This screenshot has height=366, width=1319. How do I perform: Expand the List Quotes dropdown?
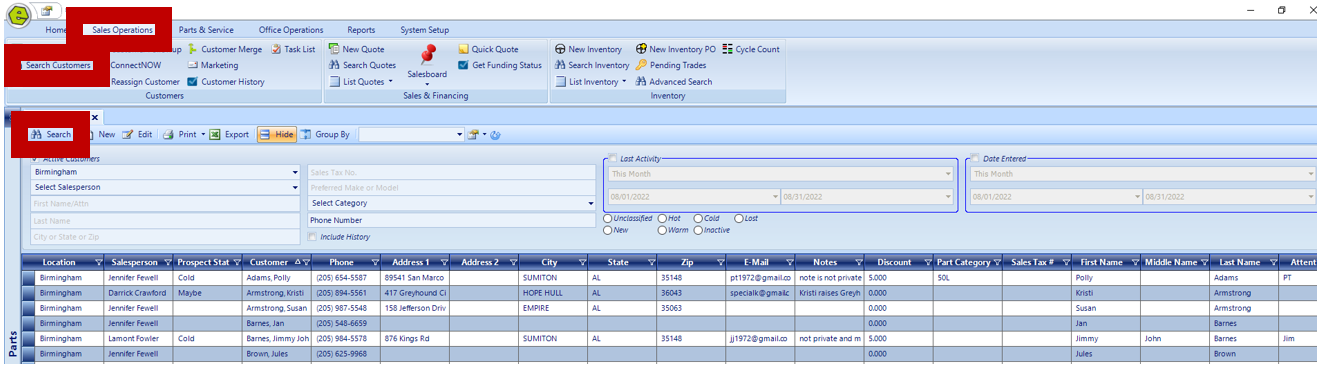click(x=391, y=82)
